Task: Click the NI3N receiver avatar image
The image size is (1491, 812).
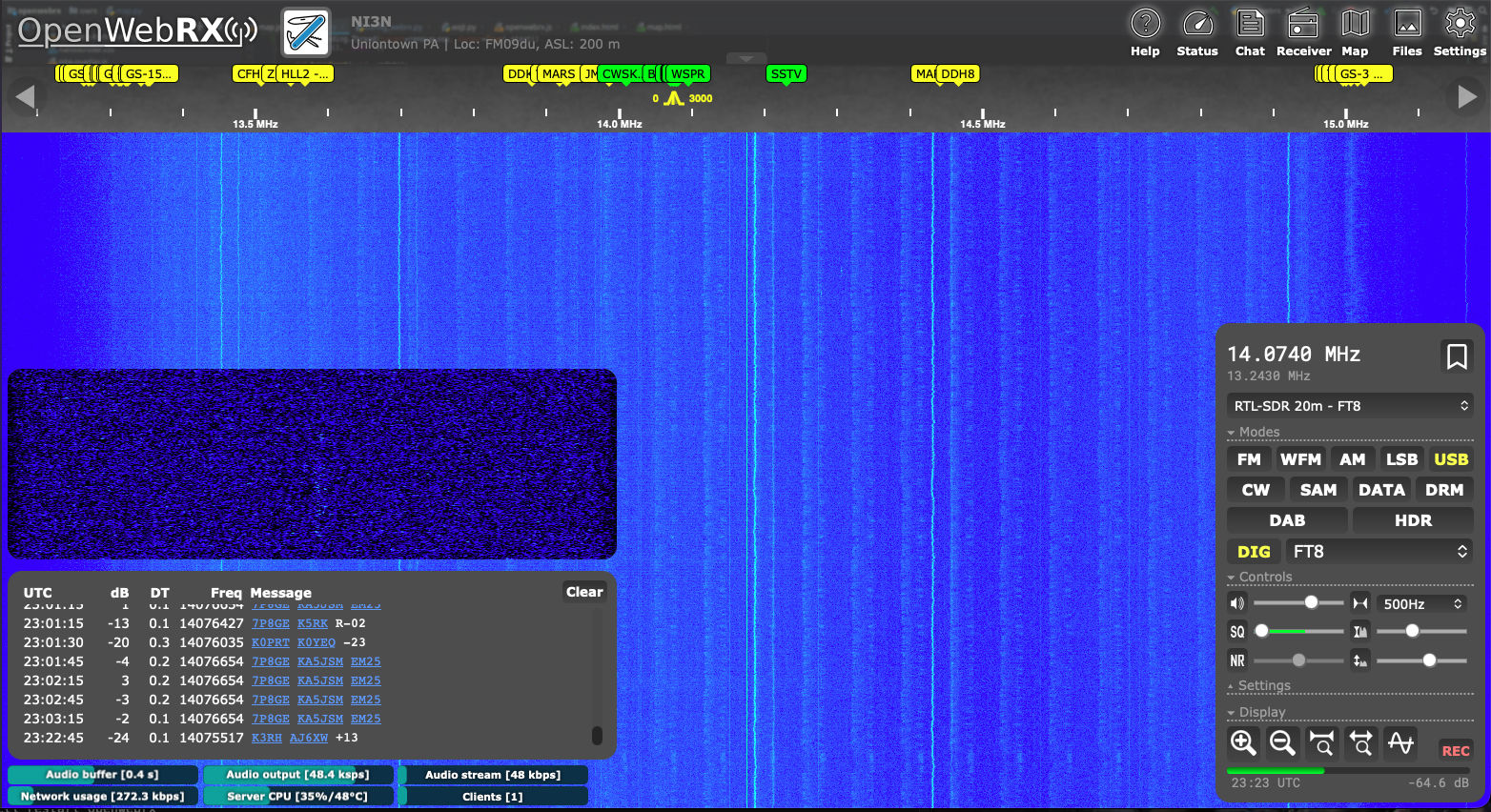Action: [x=306, y=32]
